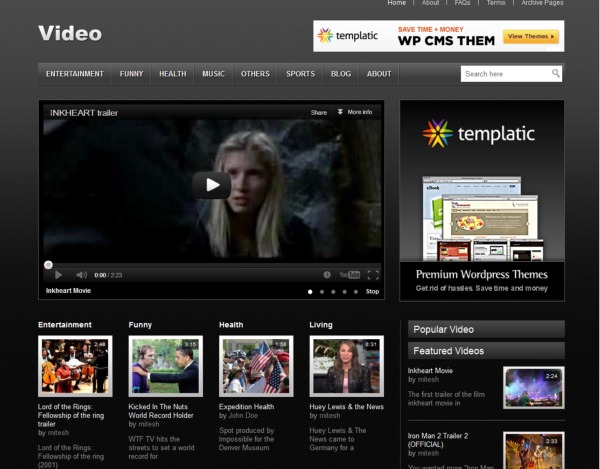The width and height of the screenshot is (600, 469).
Task: Open the Inkheart Movie title in Featured Videos
Action: pos(430,371)
